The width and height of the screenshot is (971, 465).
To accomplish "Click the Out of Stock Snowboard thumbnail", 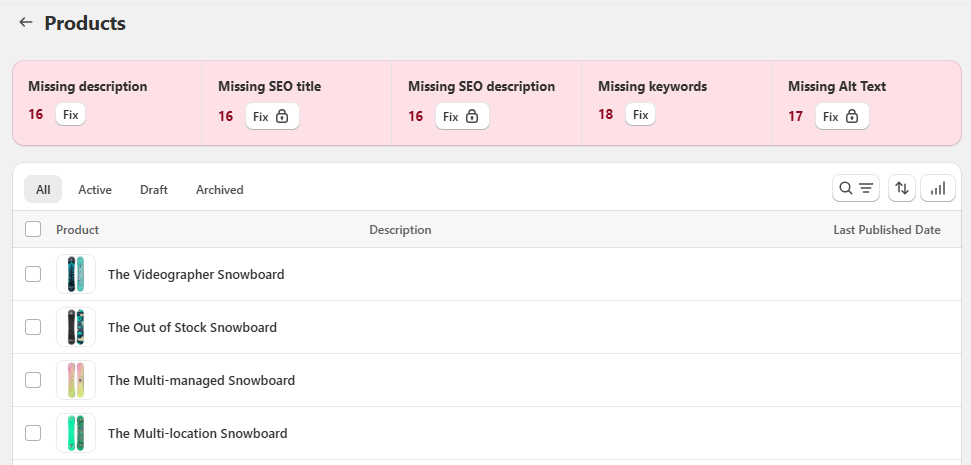I will coord(76,327).
